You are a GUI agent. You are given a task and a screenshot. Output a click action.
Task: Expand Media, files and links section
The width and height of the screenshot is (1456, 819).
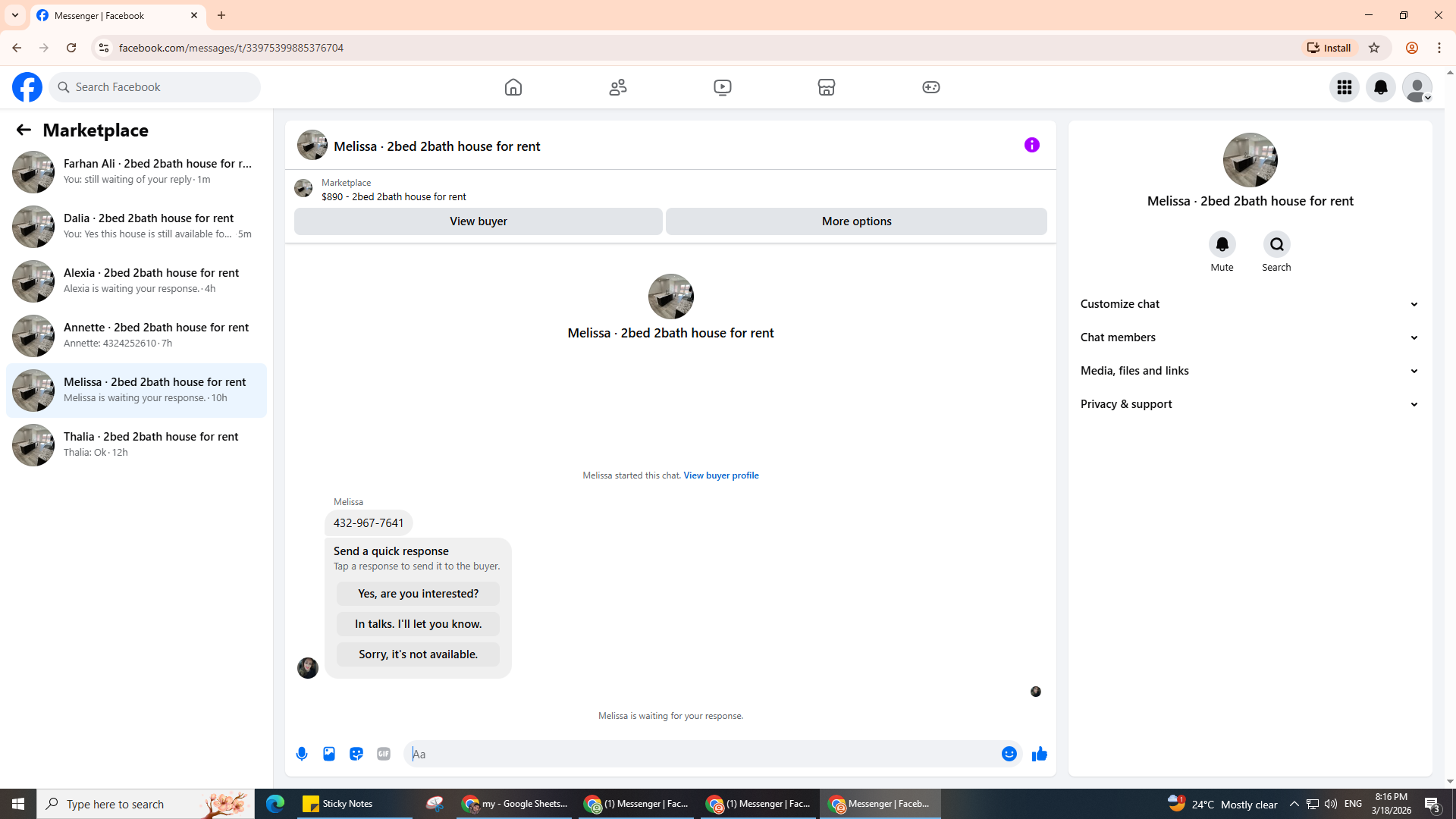[1249, 371]
